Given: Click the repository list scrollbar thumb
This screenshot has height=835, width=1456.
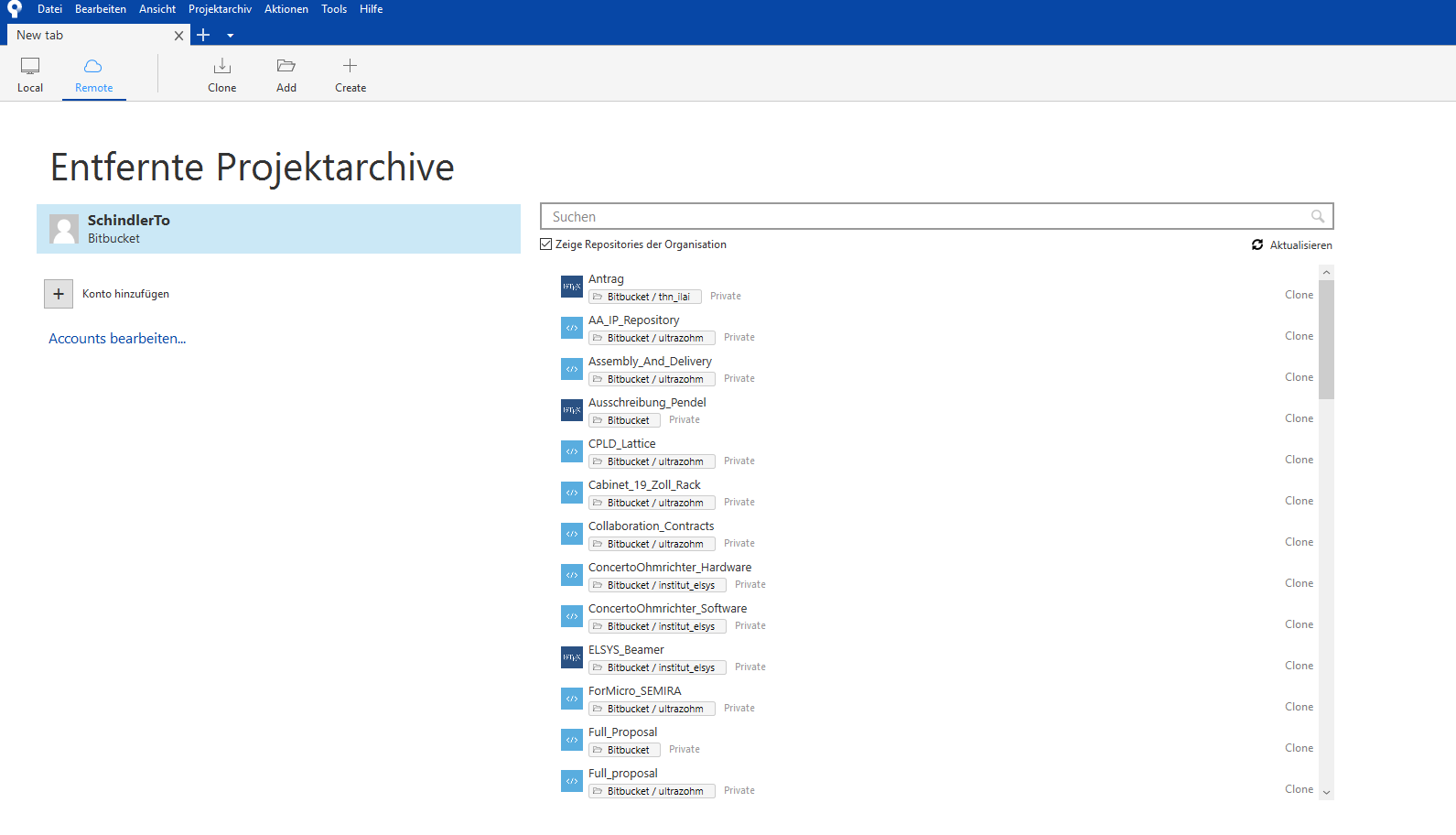Looking at the screenshot, I should click(x=1326, y=340).
